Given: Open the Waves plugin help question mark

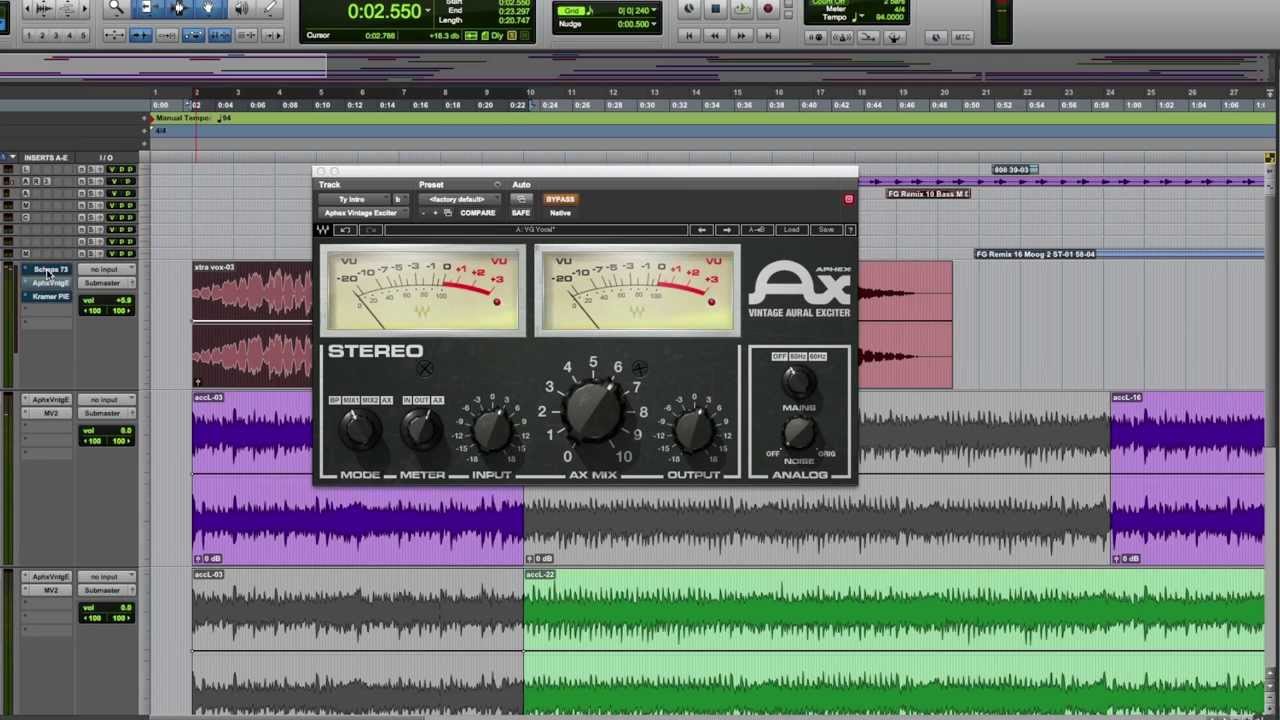Looking at the screenshot, I should tap(850, 230).
